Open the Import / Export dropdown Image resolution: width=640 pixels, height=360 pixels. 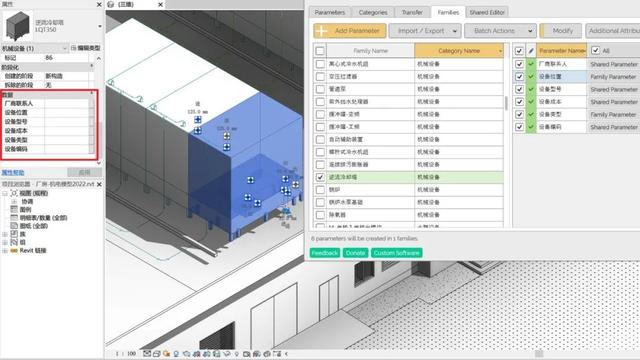[425, 31]
